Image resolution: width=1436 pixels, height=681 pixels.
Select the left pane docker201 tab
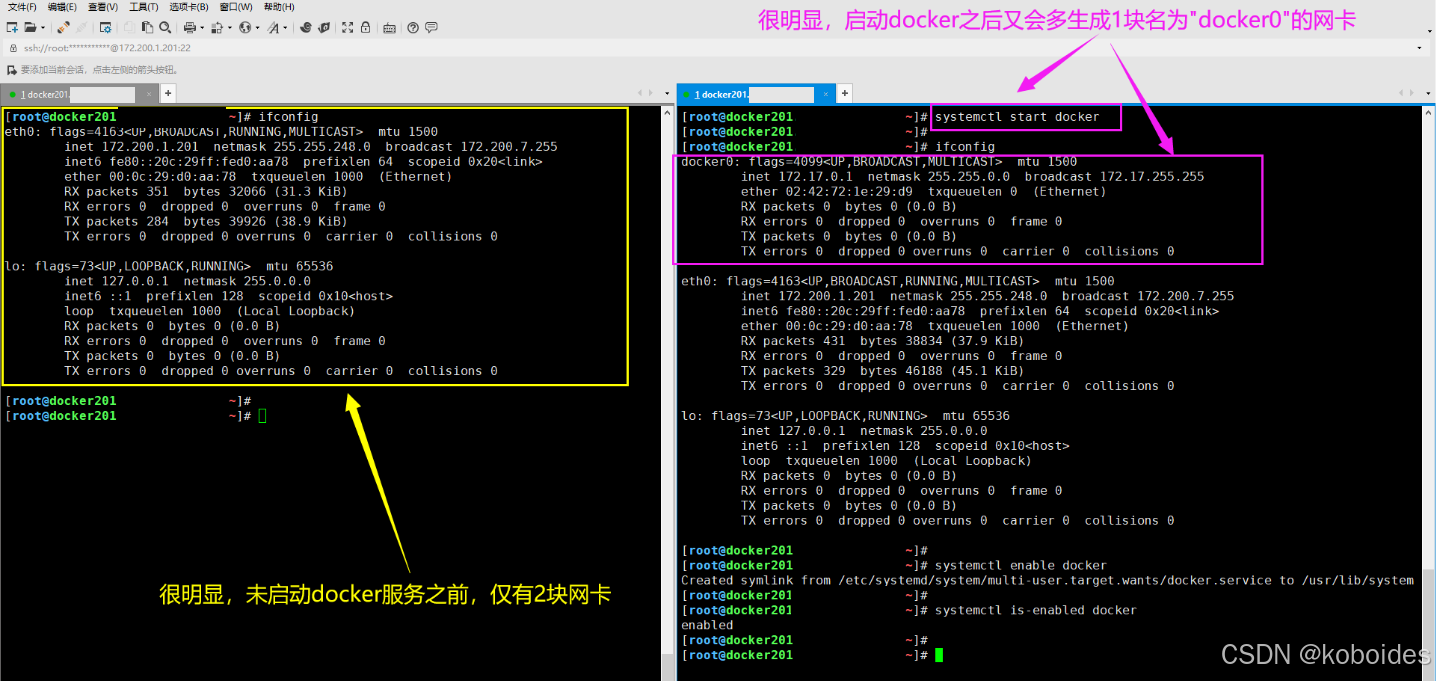(x=80, y=94)
